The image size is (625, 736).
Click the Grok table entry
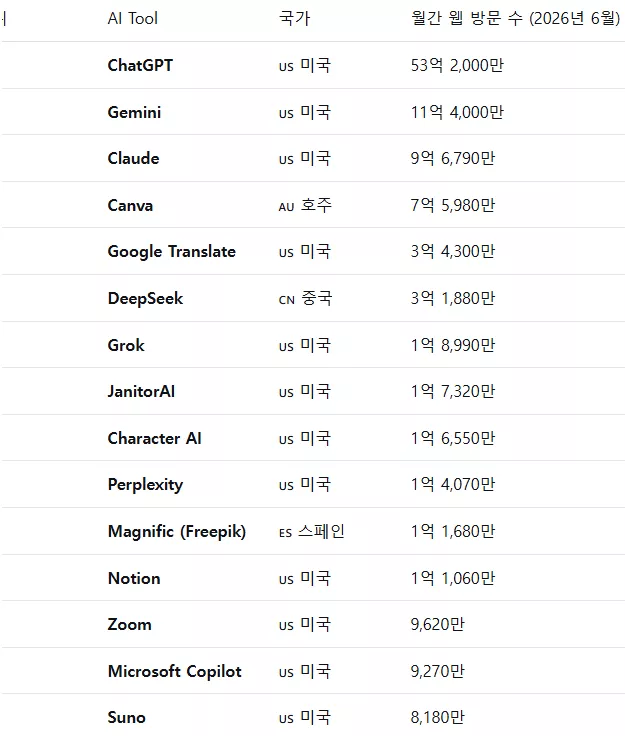pos(126,345)
